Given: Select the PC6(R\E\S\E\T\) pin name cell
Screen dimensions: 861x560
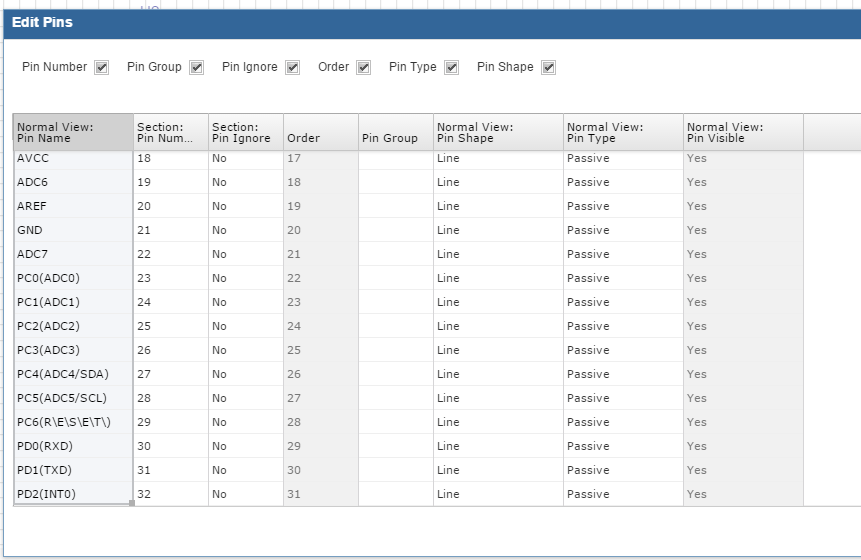Looking at the screenshot, I should click(73, 422).
